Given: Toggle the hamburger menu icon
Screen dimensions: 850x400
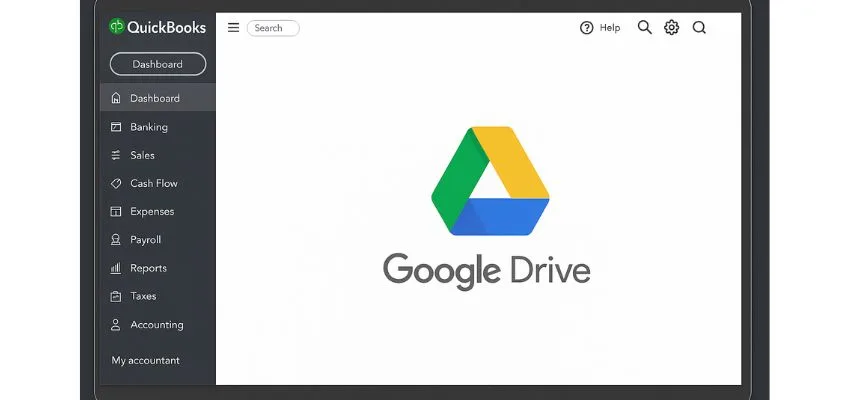Looking at the screenshot, I should [234, 28].
